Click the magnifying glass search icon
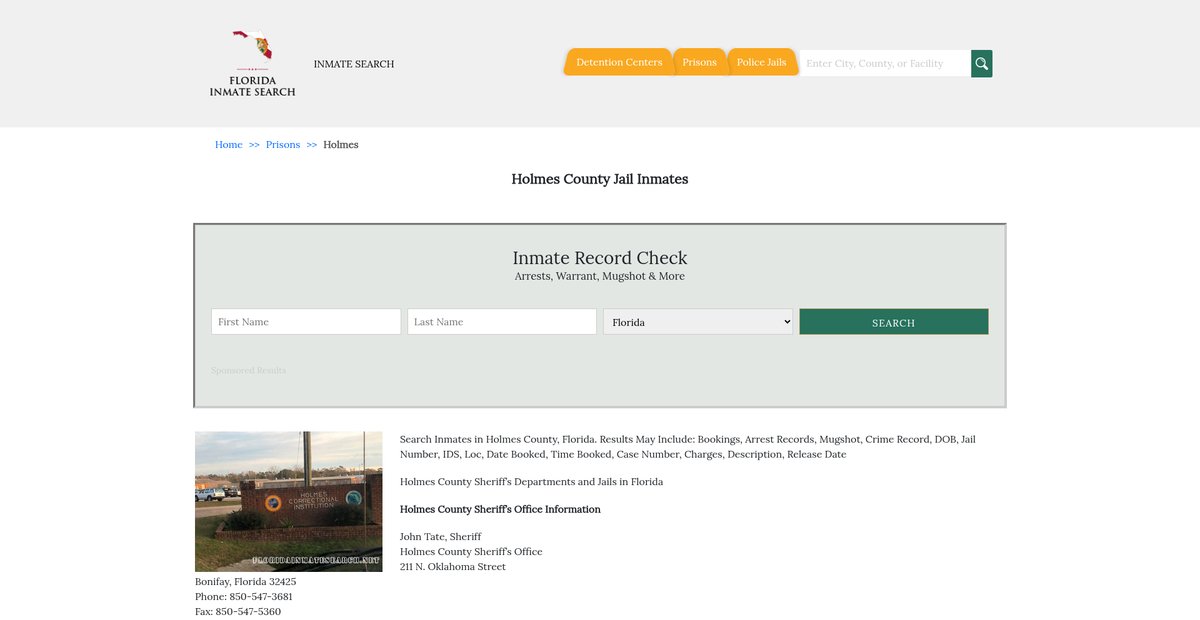The image size is (1200, 620). point(982,63)
